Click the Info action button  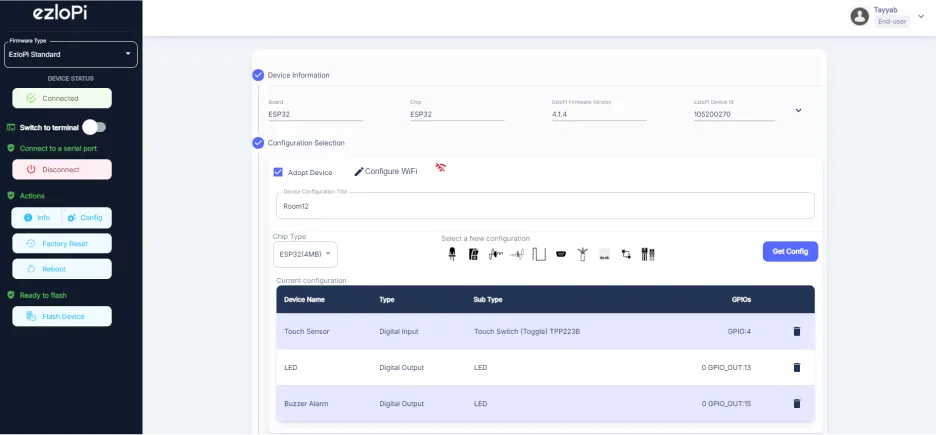37,218
